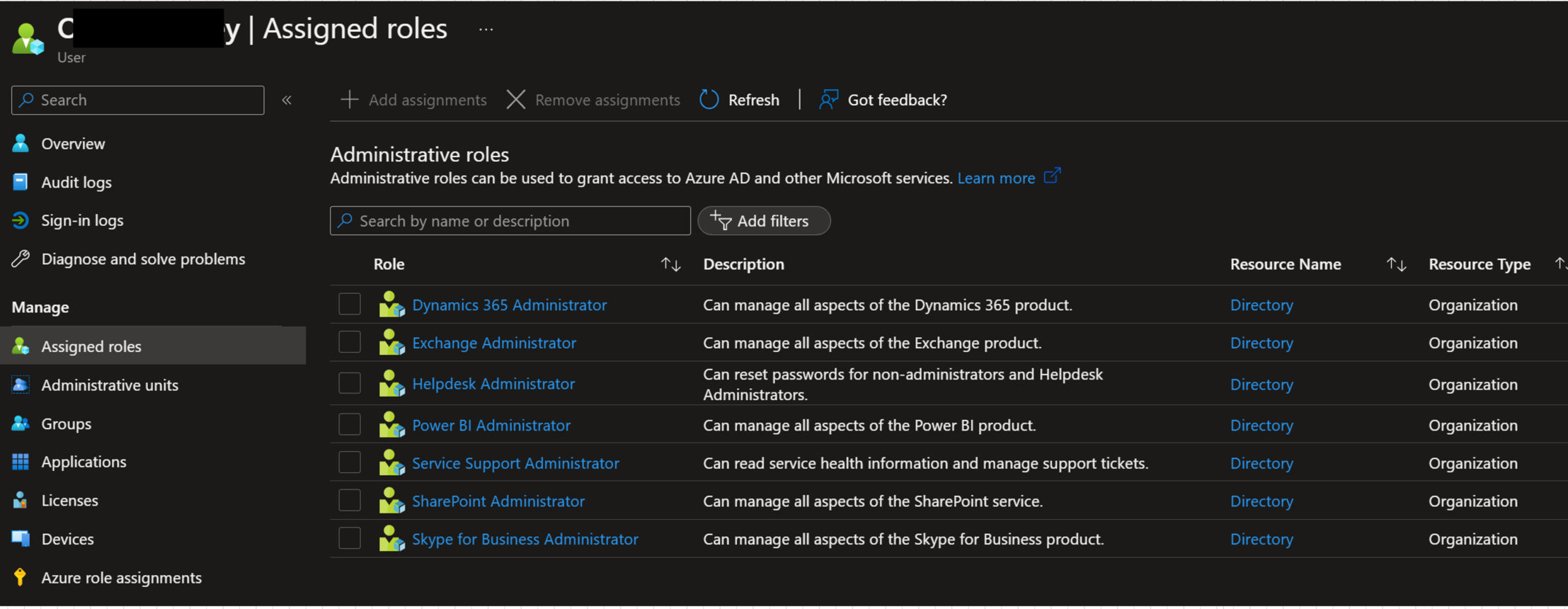
Task: Collapse the sidebar with the double-chevron icon
Action: (x=287, y=100)
